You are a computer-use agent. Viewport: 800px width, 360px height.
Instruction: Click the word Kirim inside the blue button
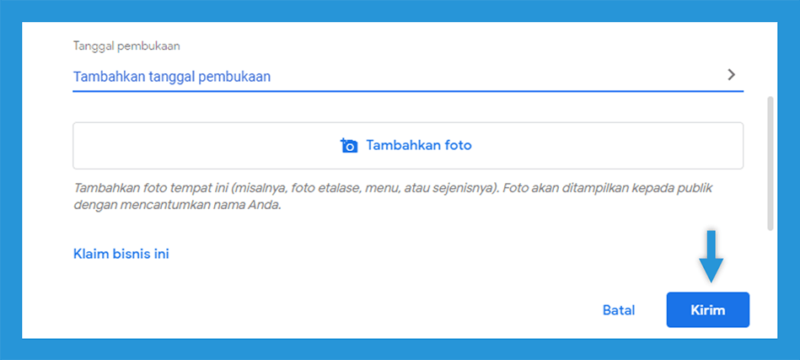(x=708, y=310)
